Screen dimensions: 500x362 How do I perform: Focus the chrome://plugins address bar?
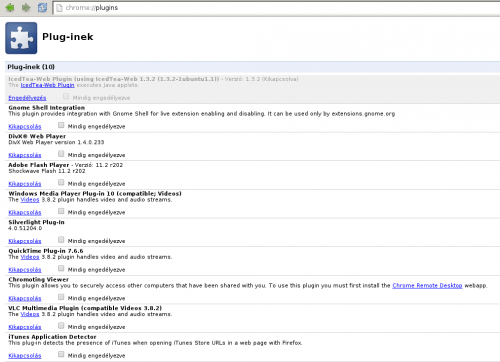[x=277, y=8]
